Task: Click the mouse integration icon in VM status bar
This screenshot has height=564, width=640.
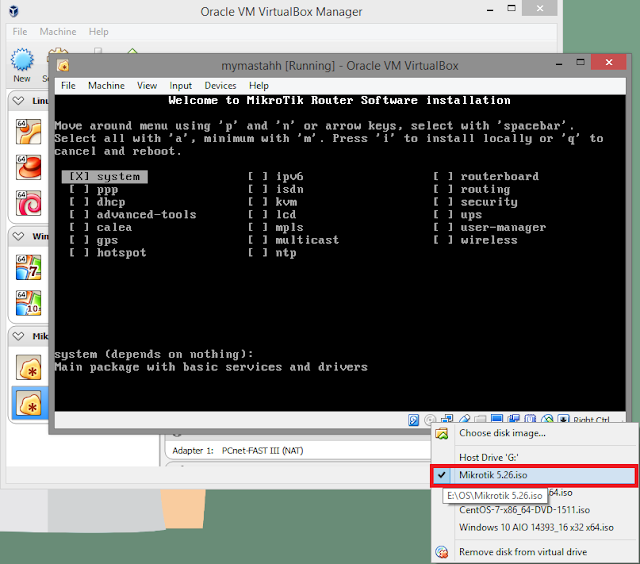Action: pos(547,419)
